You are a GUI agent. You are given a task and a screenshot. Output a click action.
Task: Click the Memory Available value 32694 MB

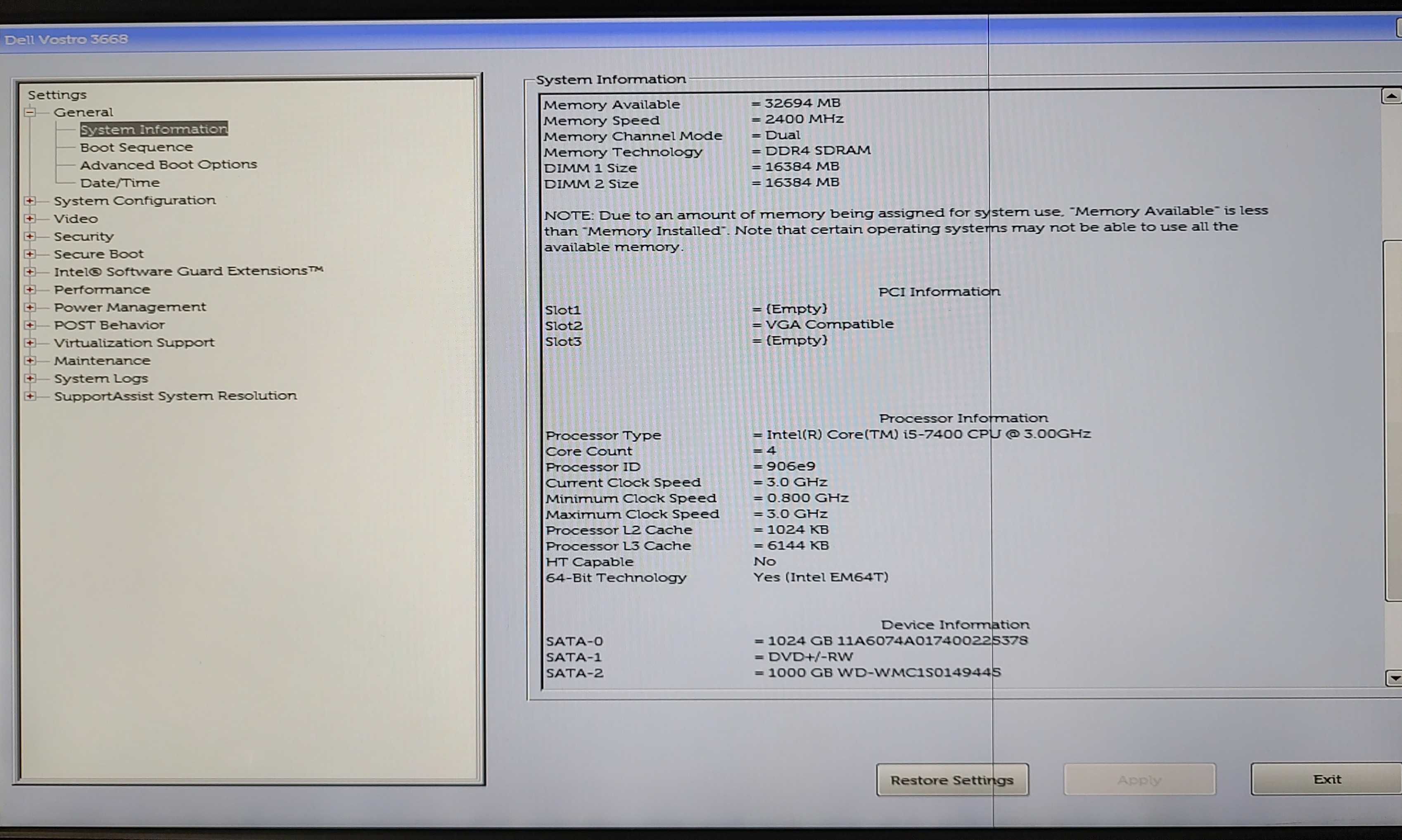pyautogui.click(x=802, y=103)
